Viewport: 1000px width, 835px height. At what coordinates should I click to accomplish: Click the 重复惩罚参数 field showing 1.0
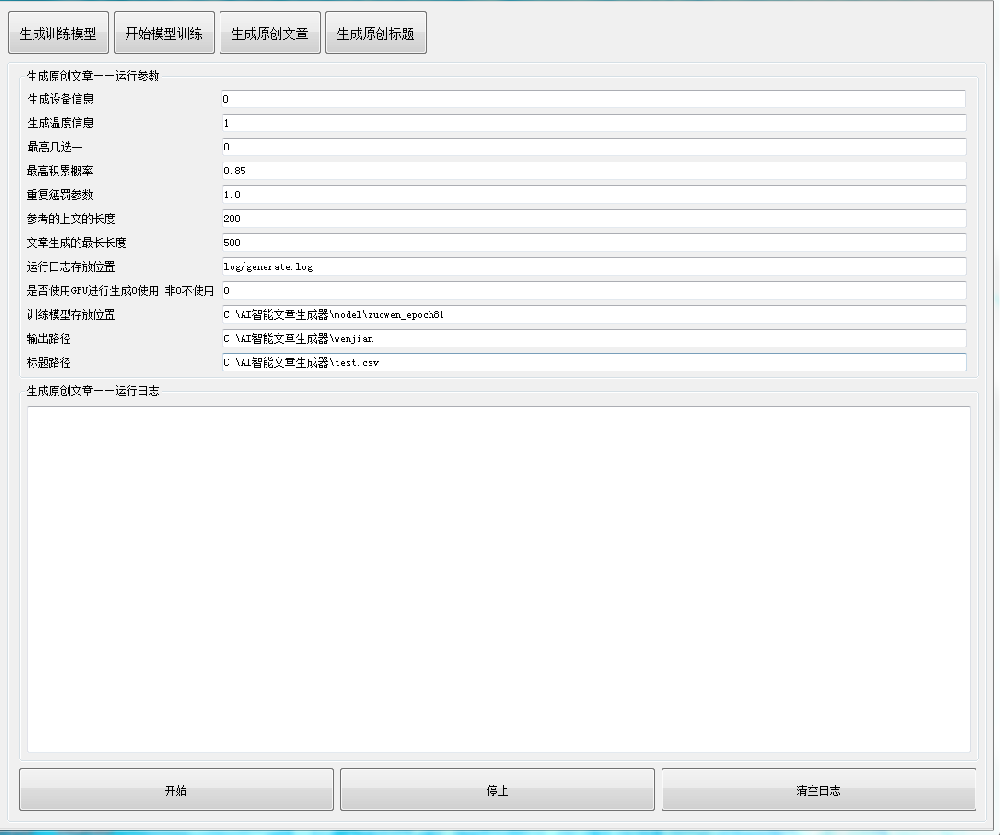click(x=594, y=195)
